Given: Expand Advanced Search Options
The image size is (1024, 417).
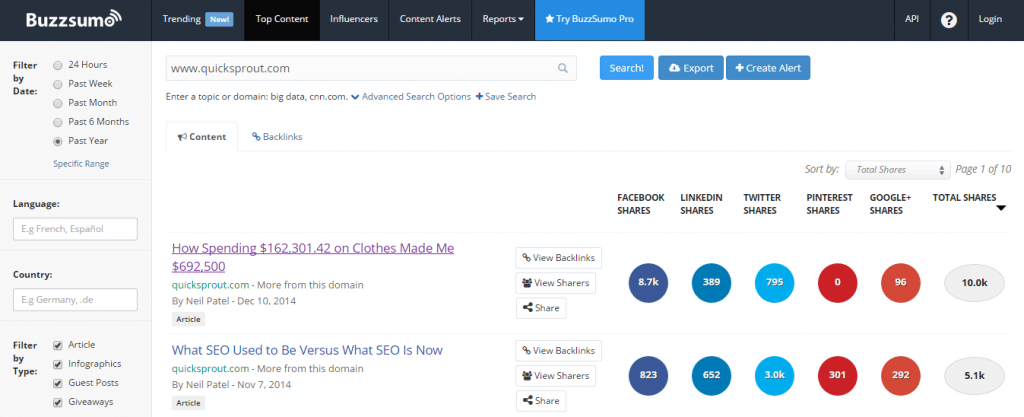Looking at the screenshot, I should [x=411, y=97].
